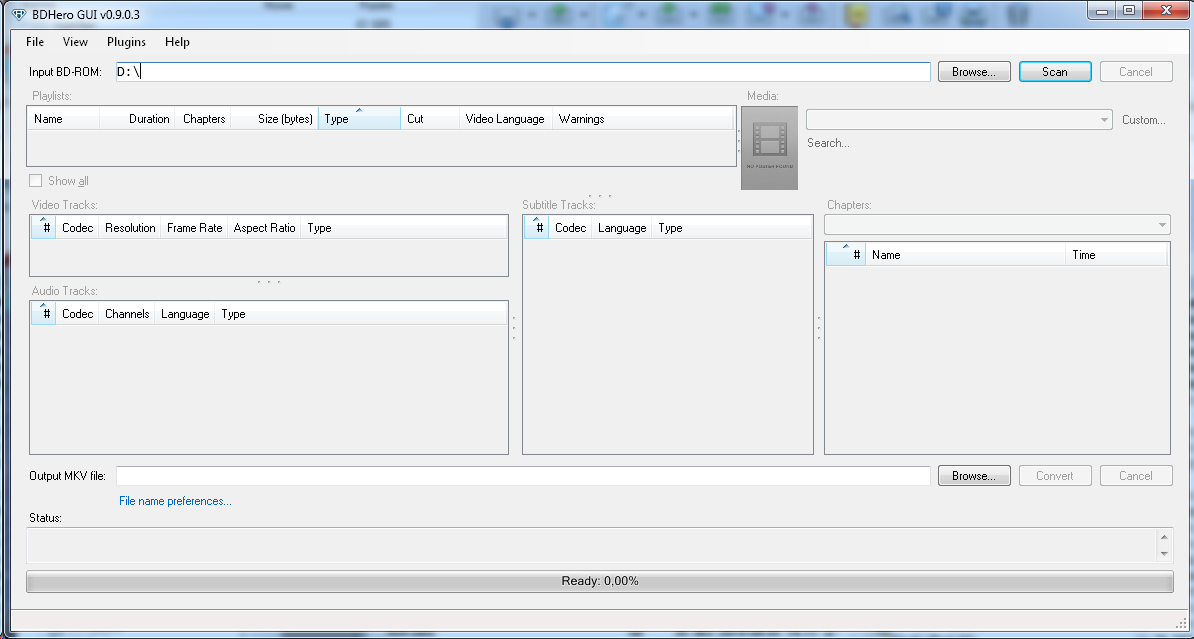The image size is (1194, 639).
Task: Browse for the output MKV file
Action: click(x=974, y=476)
